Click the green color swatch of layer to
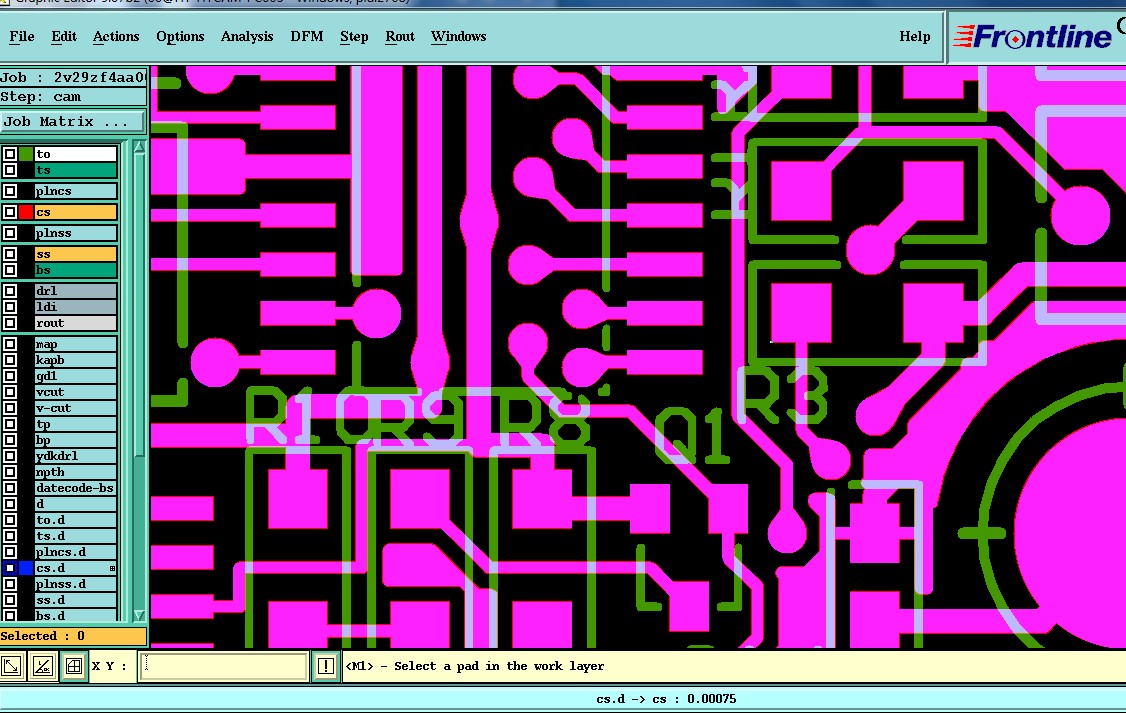The image size is (1126, 713). [x=26, y=154]
